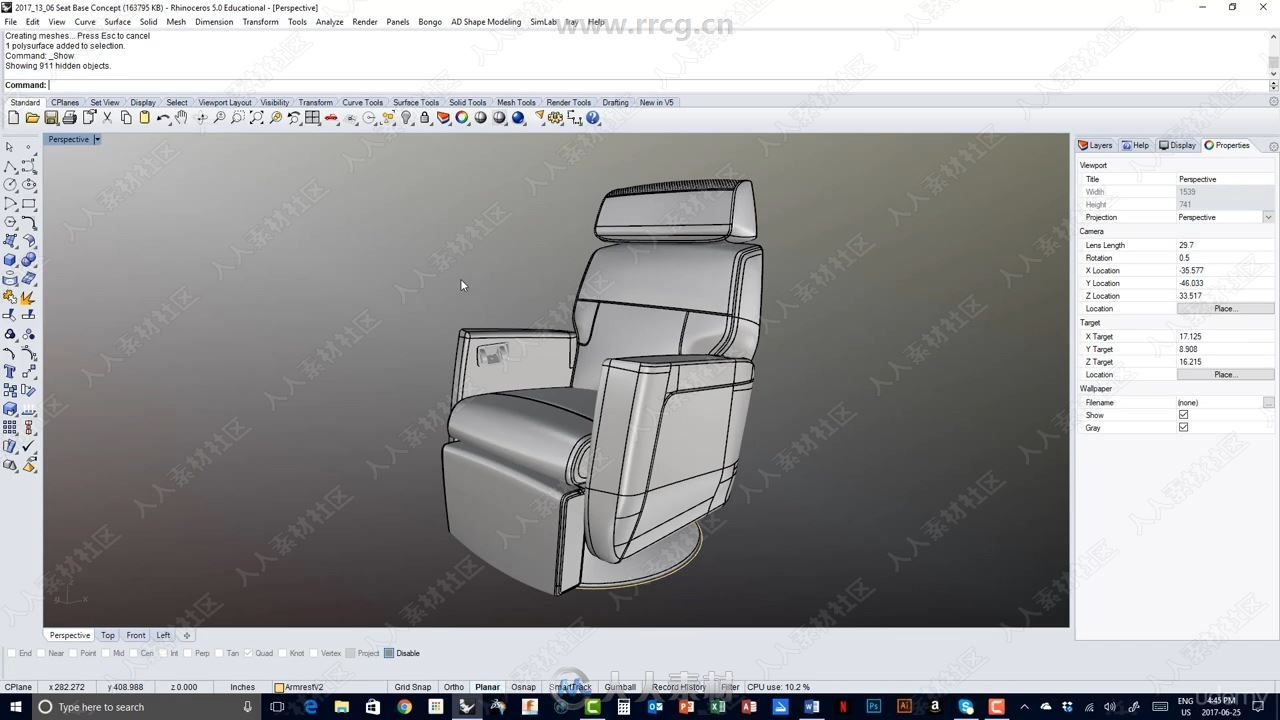The image size is (1280, 720).
Task: Click the Help question mark icon
Action: [593, 118]
